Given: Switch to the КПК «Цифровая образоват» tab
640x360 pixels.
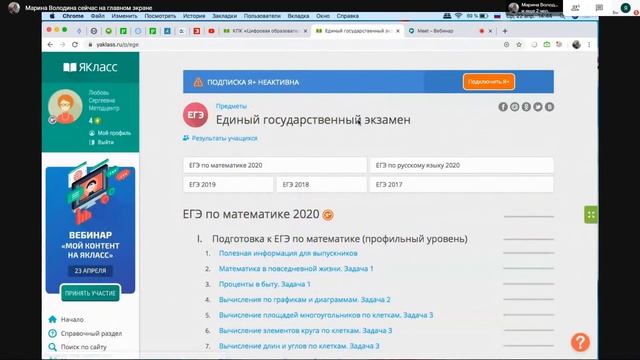Looking at the screenshot, I should (x=265, y=31).
